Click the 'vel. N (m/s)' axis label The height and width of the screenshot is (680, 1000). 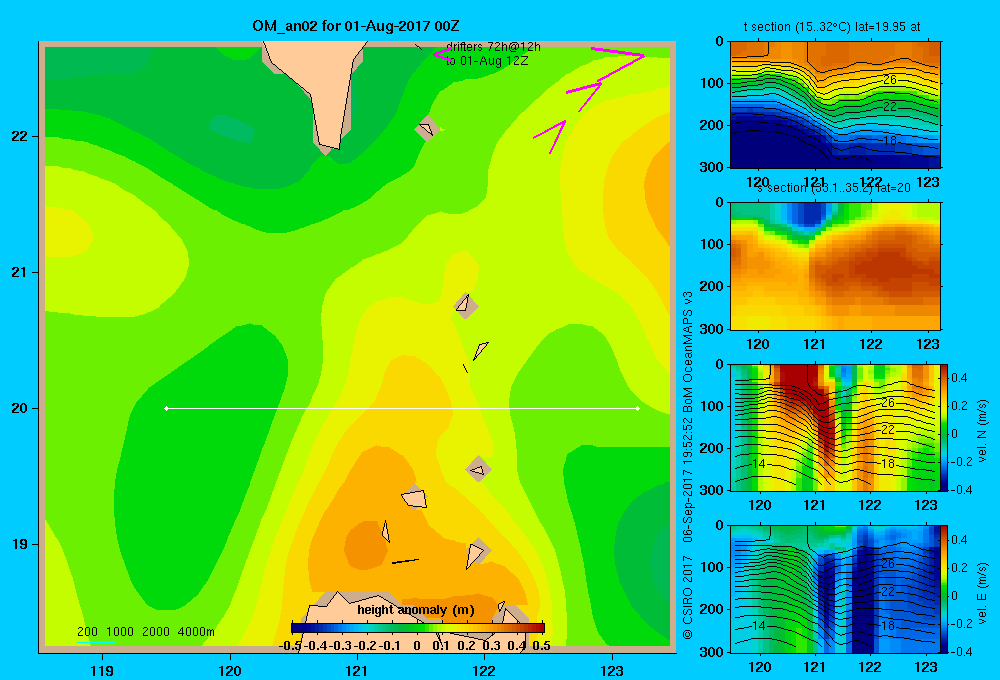coord(982,431)
